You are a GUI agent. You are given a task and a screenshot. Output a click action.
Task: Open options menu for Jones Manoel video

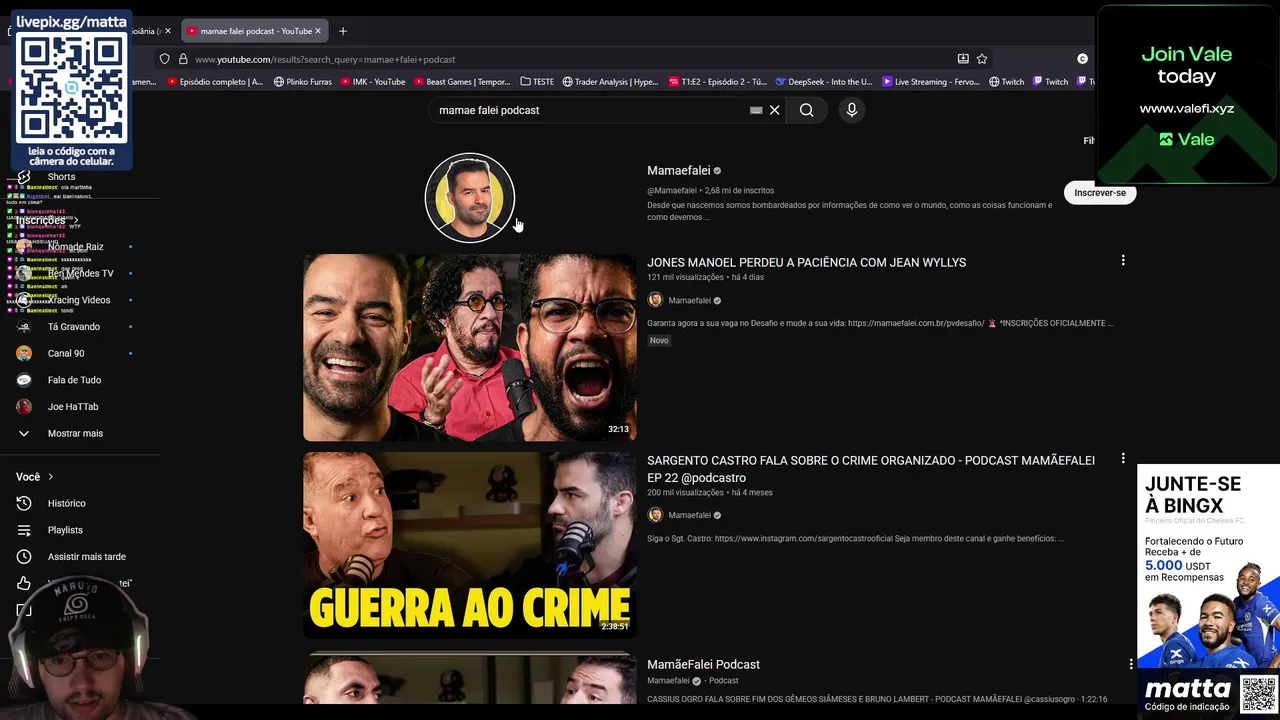(x=1123, y=260)
